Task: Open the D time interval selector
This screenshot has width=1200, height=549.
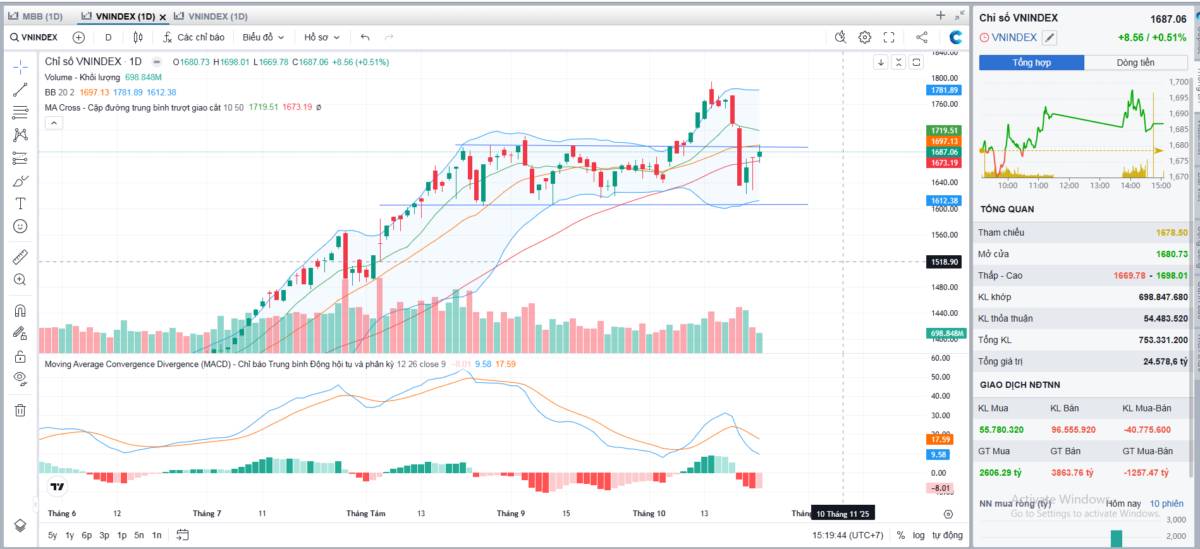Action: 109,37
